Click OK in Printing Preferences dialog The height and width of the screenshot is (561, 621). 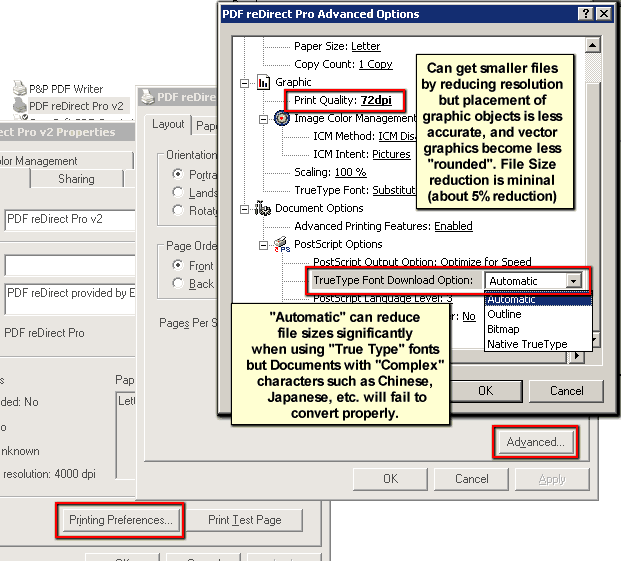391,479
